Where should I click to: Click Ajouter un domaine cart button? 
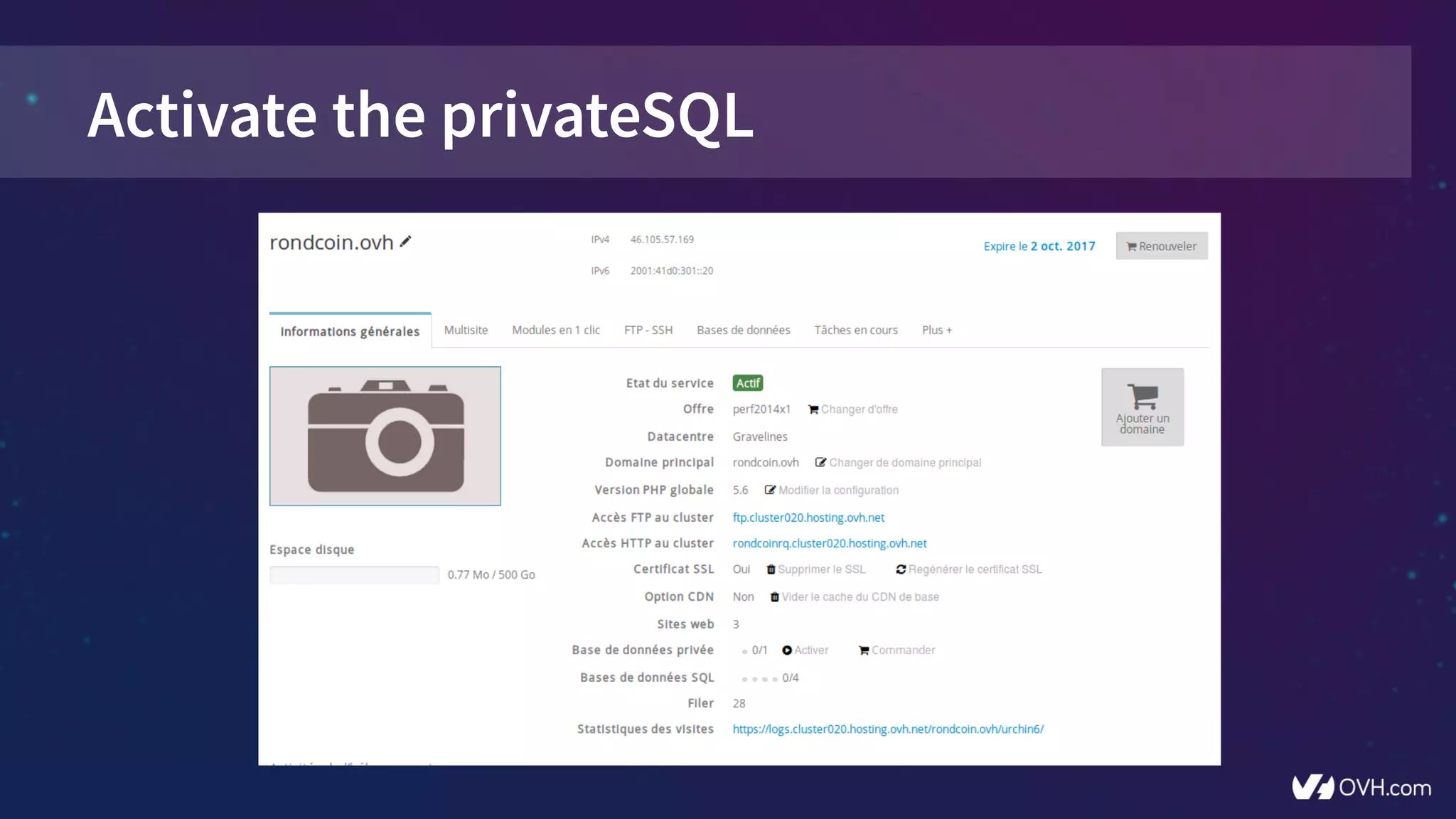[x=1142, y=407]
